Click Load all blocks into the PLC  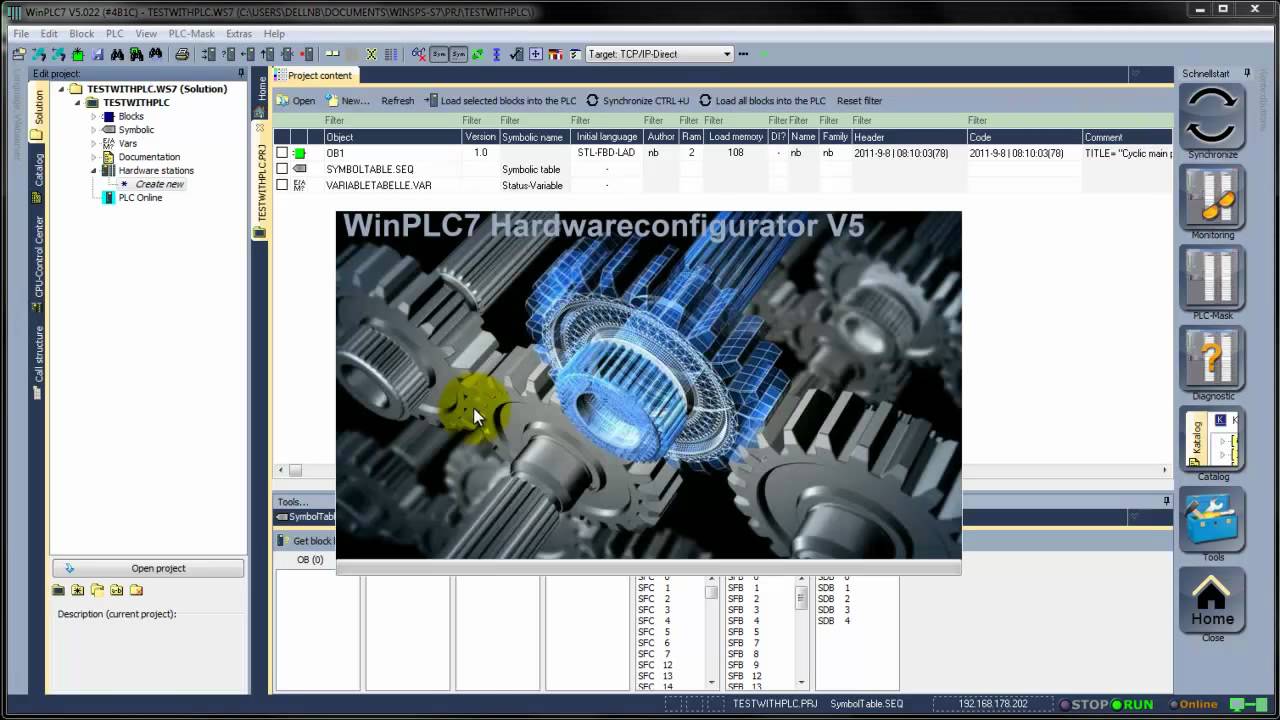pyautogui.click(x=763, y=100)
